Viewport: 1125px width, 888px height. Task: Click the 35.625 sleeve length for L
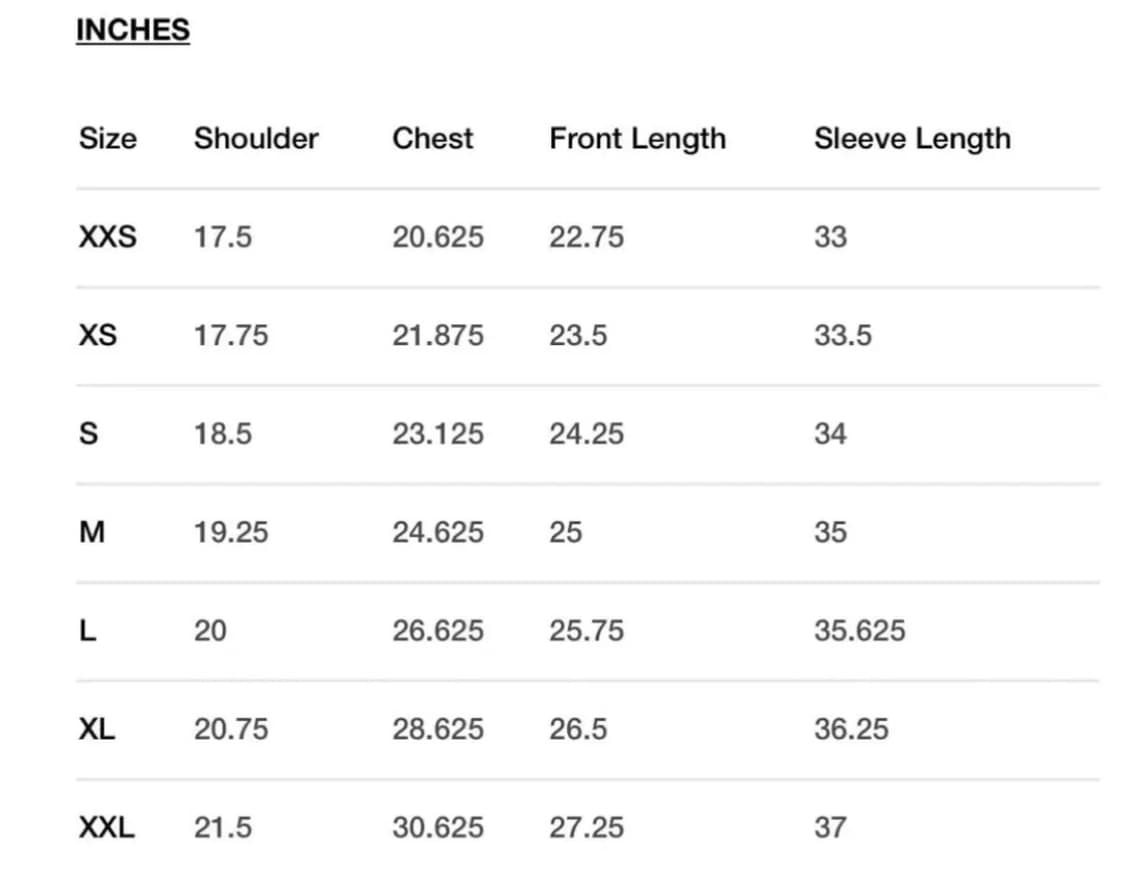coord(859,631)
